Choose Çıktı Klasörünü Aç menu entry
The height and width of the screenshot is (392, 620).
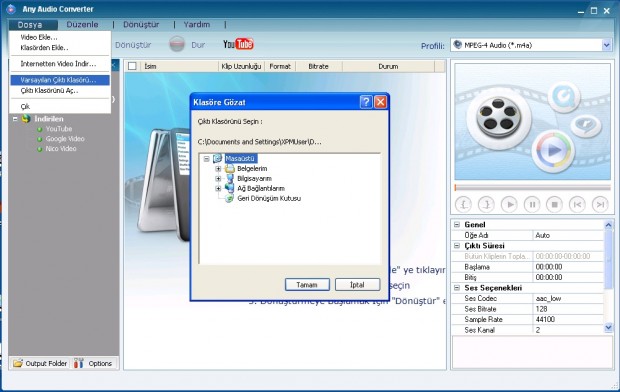[60, 91]
